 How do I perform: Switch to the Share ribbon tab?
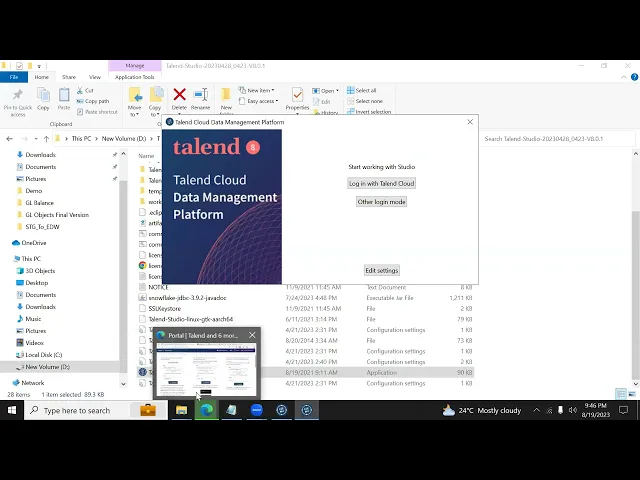pyautogui.click(x=69, y=77)
